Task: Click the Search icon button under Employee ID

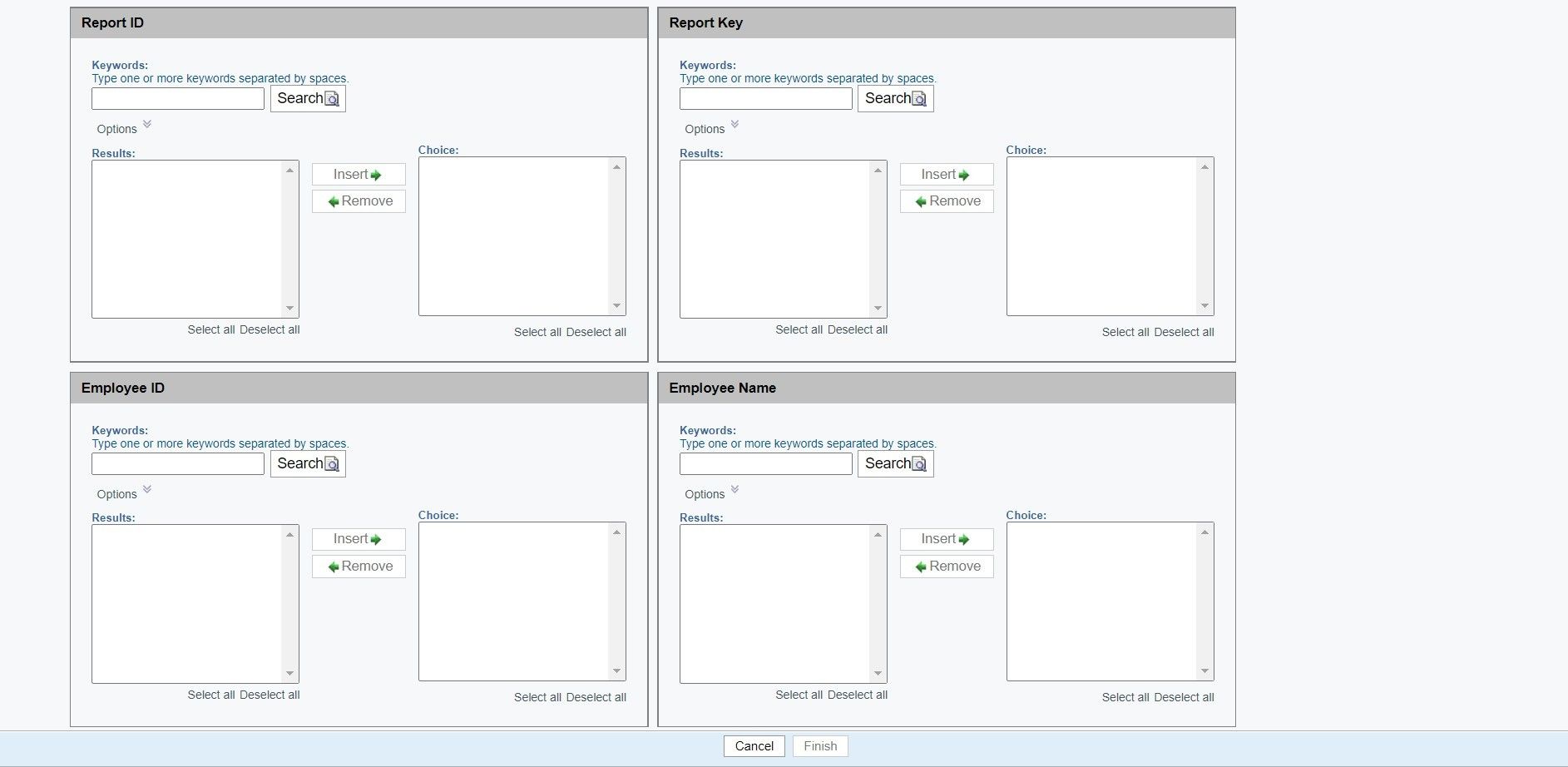Action: click(307, 463)
